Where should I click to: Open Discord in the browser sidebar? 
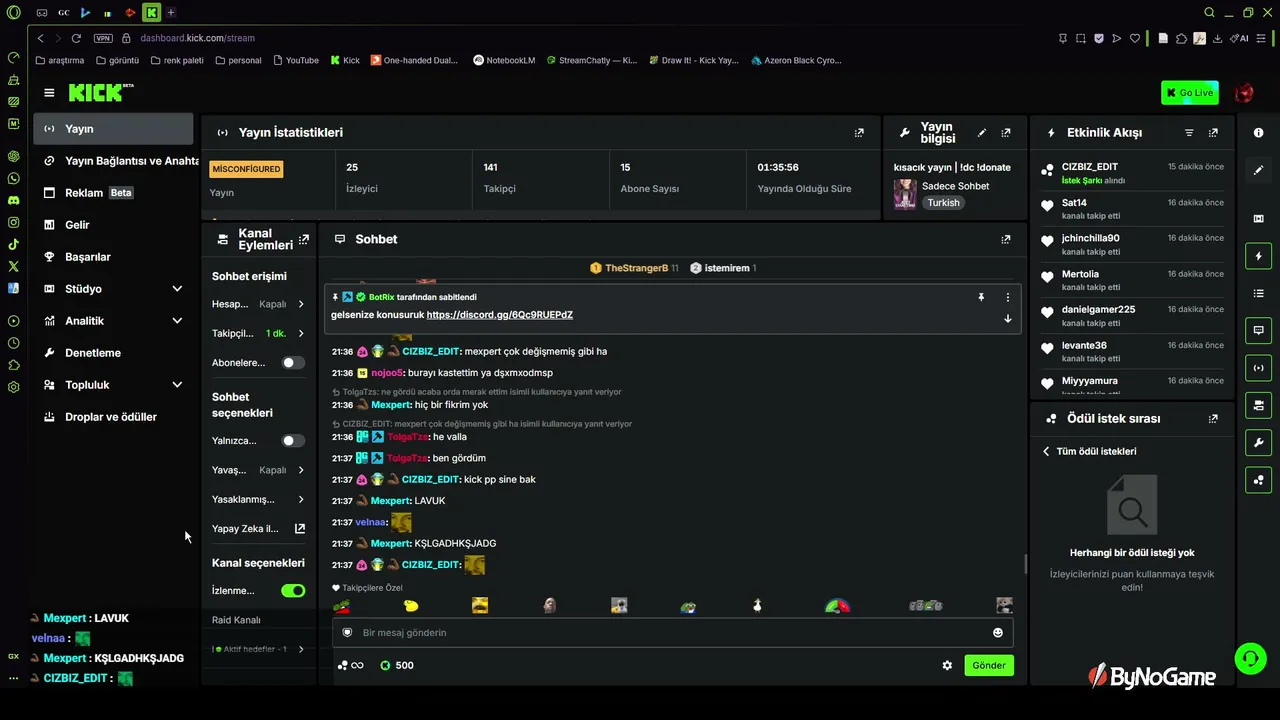(x=13, y=200)
